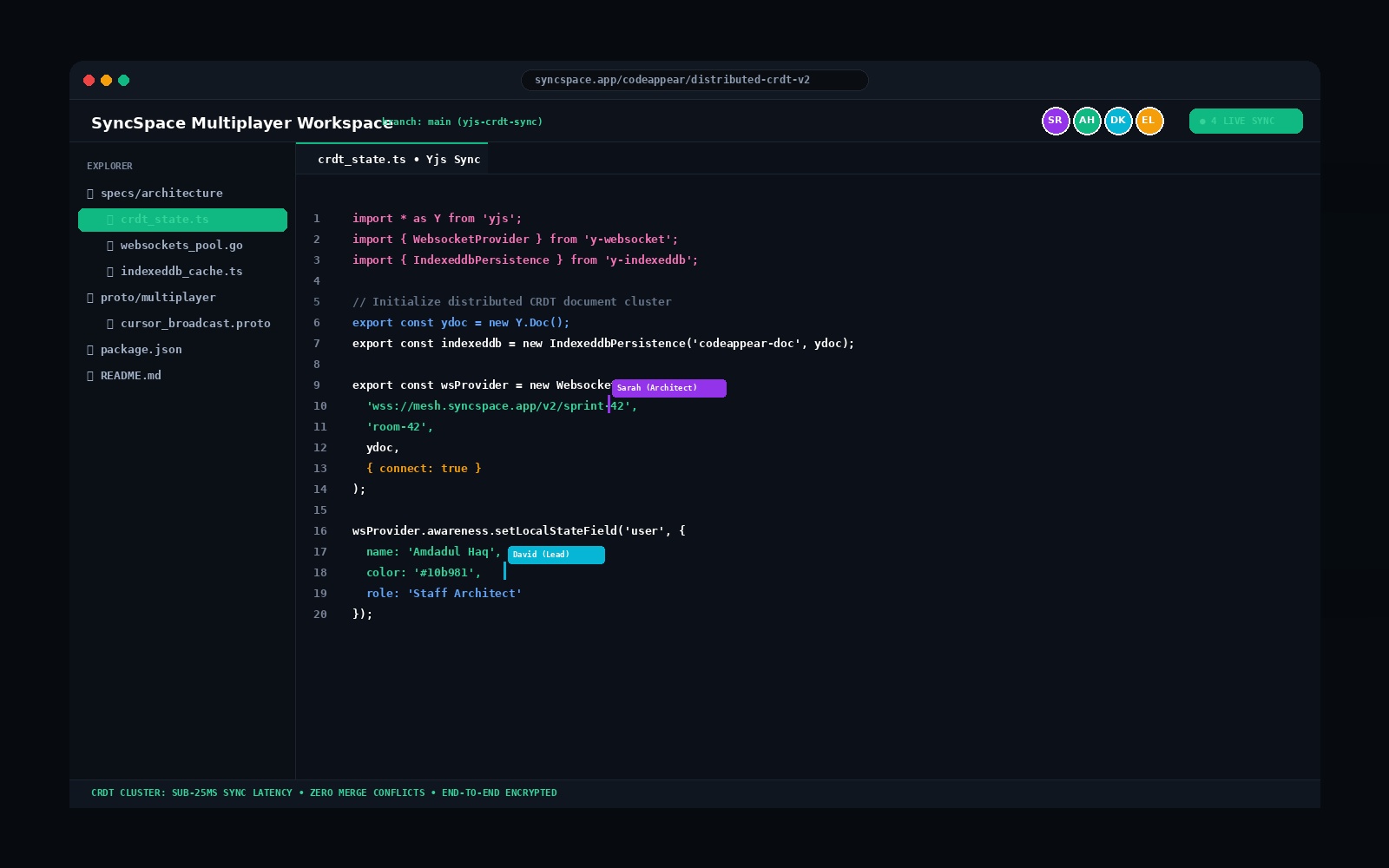Click the Sarah (Architect) cursor label
The image size is (1389, 868).
point(668,388)
